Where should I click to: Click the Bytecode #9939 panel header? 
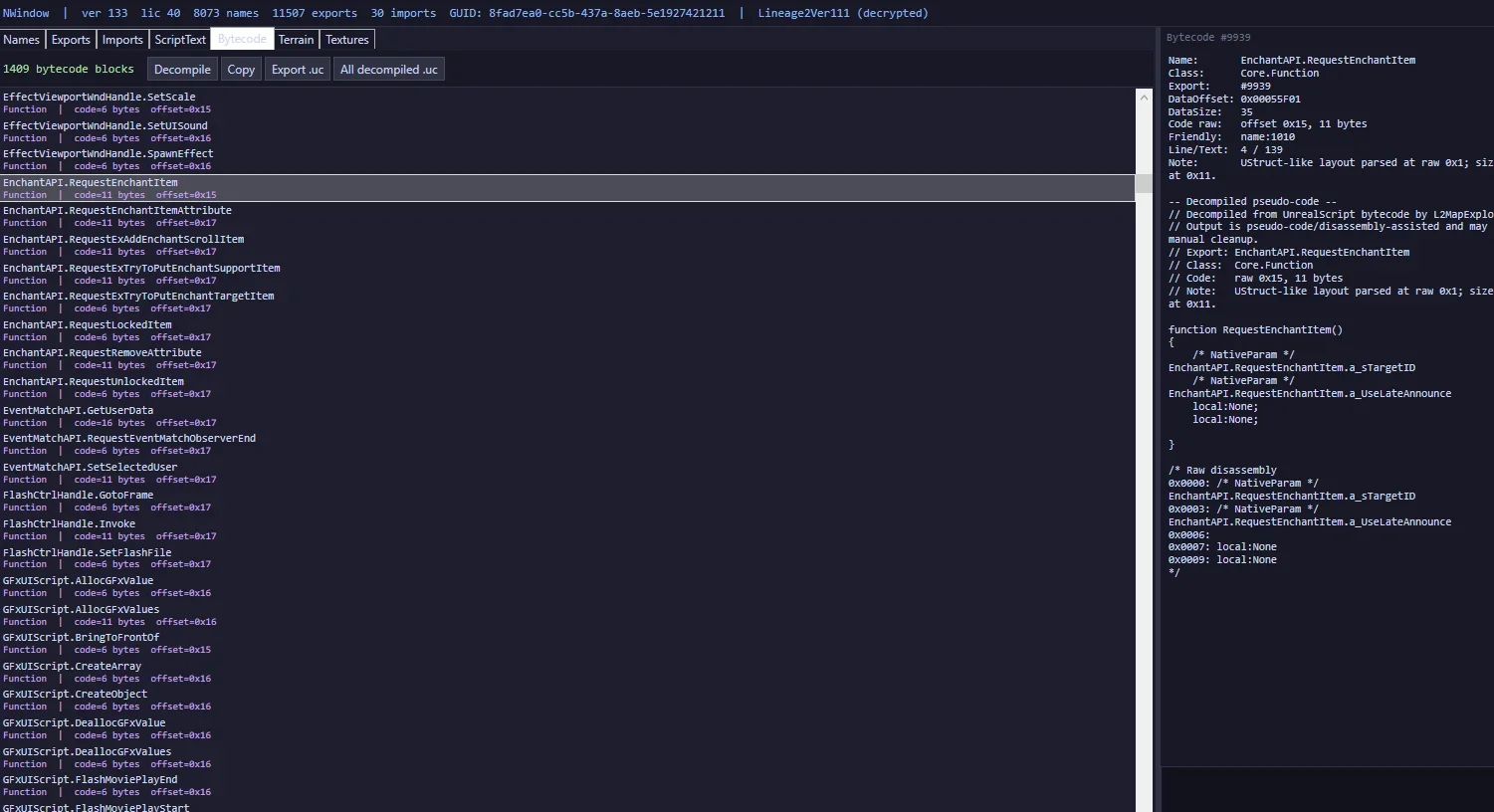(x=1208, y=38)
